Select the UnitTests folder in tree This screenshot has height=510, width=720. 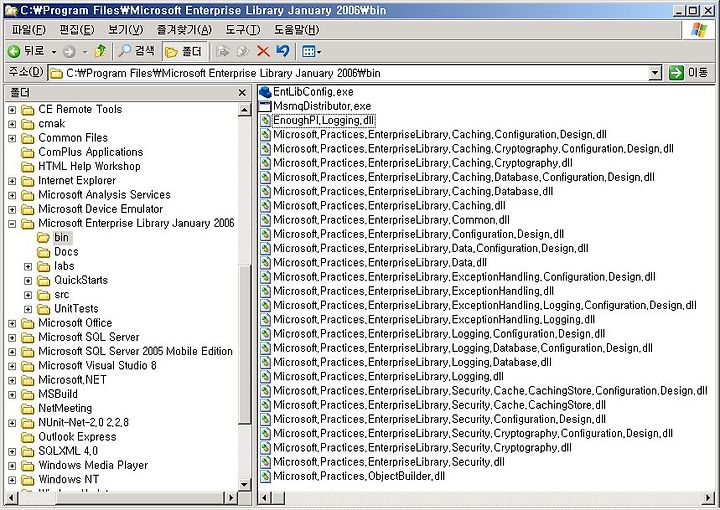(76, 308)
